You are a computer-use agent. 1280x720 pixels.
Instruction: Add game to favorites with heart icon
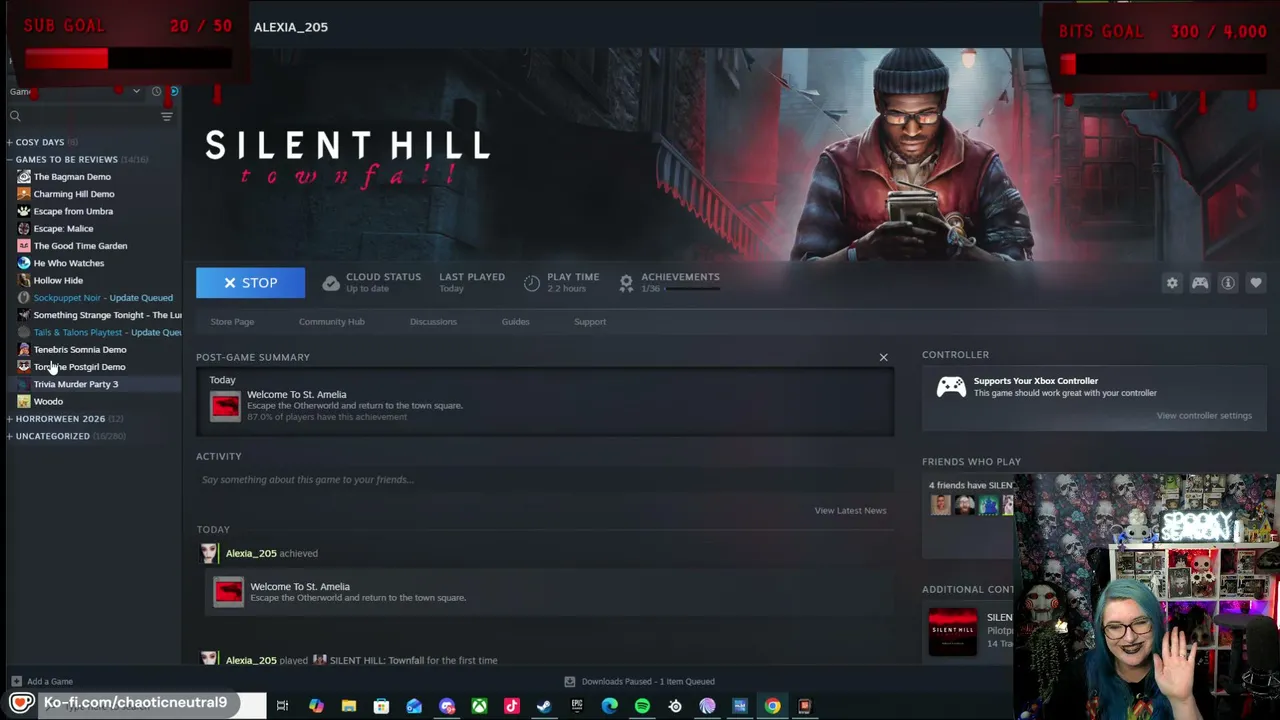(1256, 283)
